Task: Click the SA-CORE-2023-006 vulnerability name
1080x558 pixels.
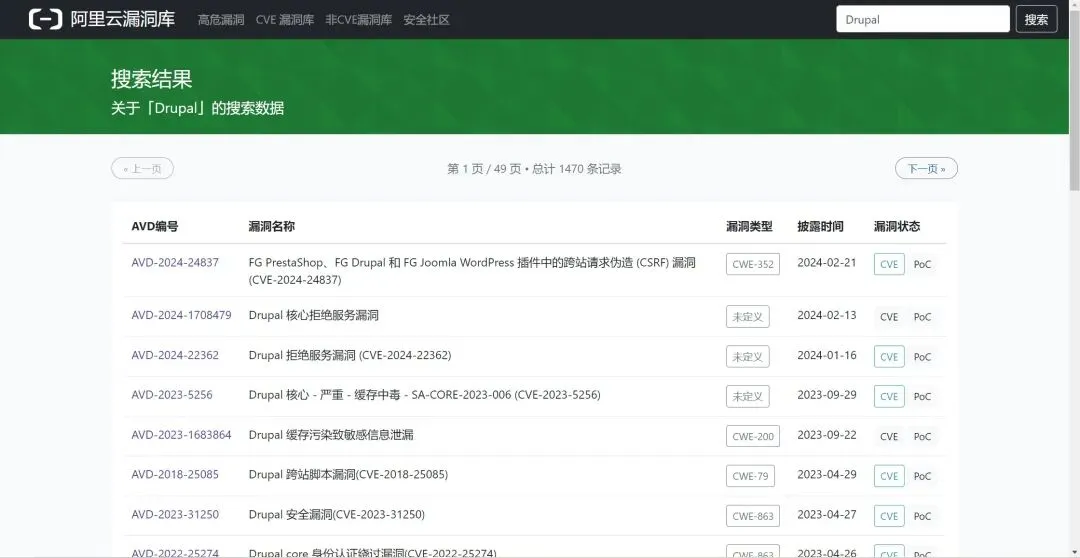Action: coord(424,395)
